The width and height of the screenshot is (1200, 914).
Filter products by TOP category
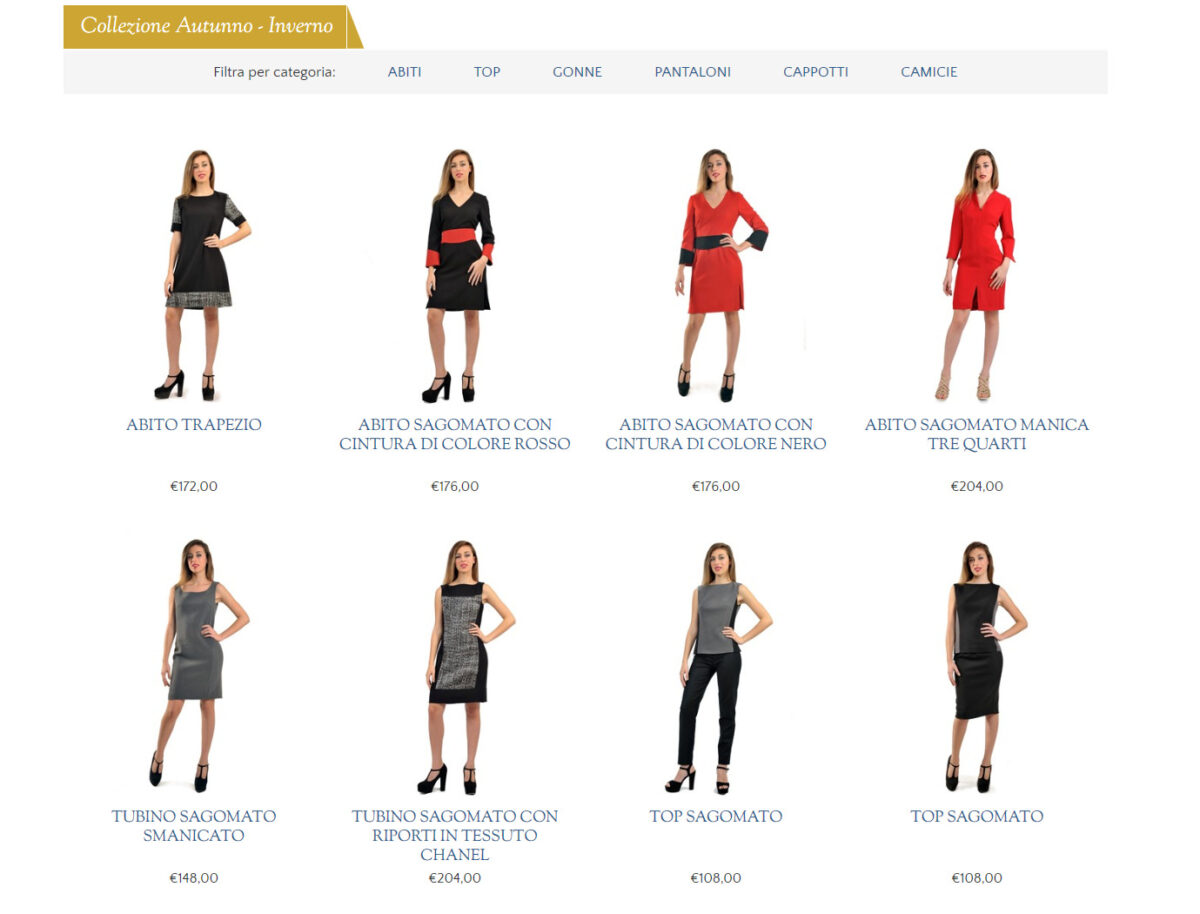pos(487,72)
